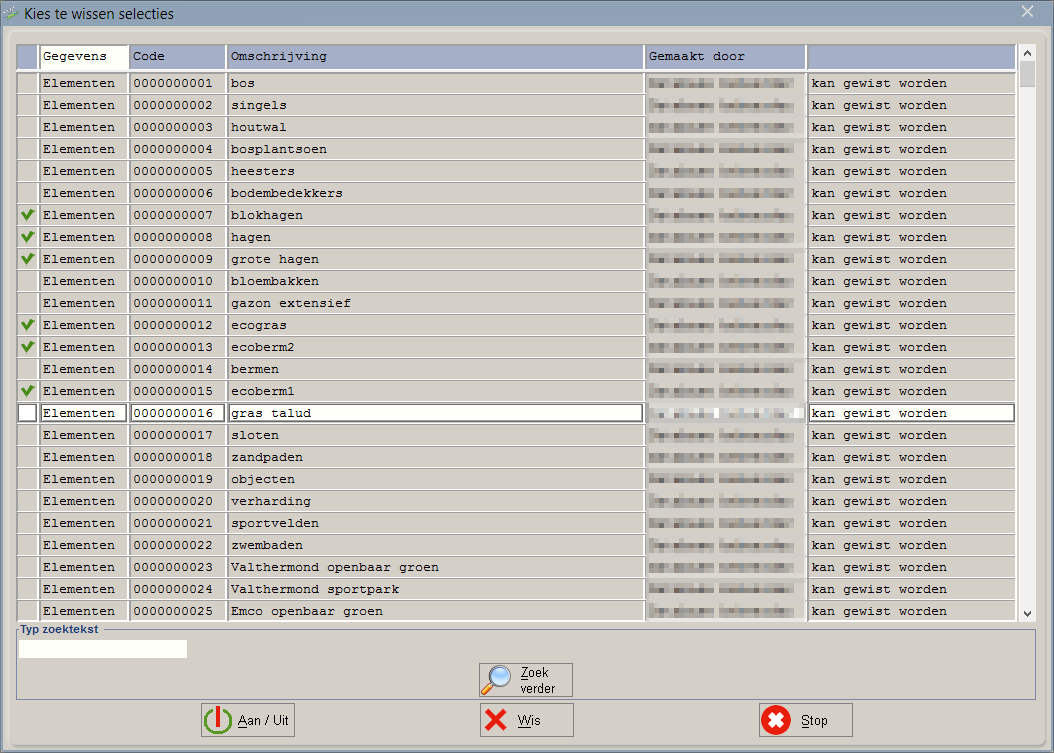Click the Gemaakt door column header
The image size is (1054, 753).
725,57
